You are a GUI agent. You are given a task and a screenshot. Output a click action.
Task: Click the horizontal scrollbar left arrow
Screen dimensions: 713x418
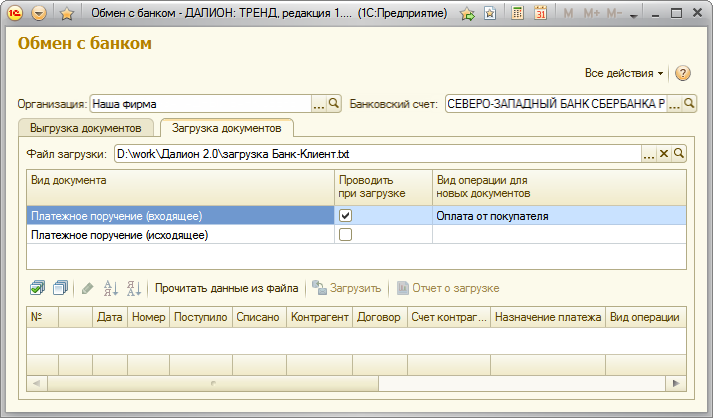coord(37,383)
